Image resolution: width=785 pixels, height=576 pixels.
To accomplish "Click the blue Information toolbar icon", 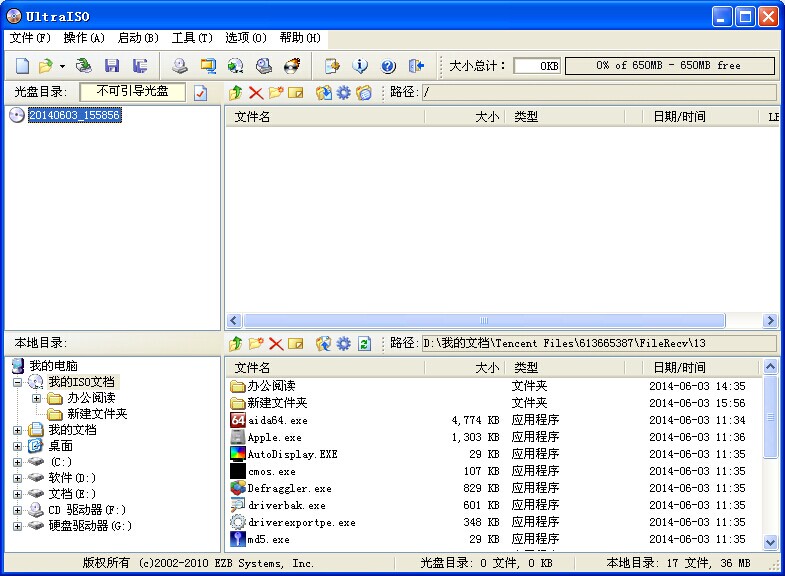I will (x=360, y=66).
